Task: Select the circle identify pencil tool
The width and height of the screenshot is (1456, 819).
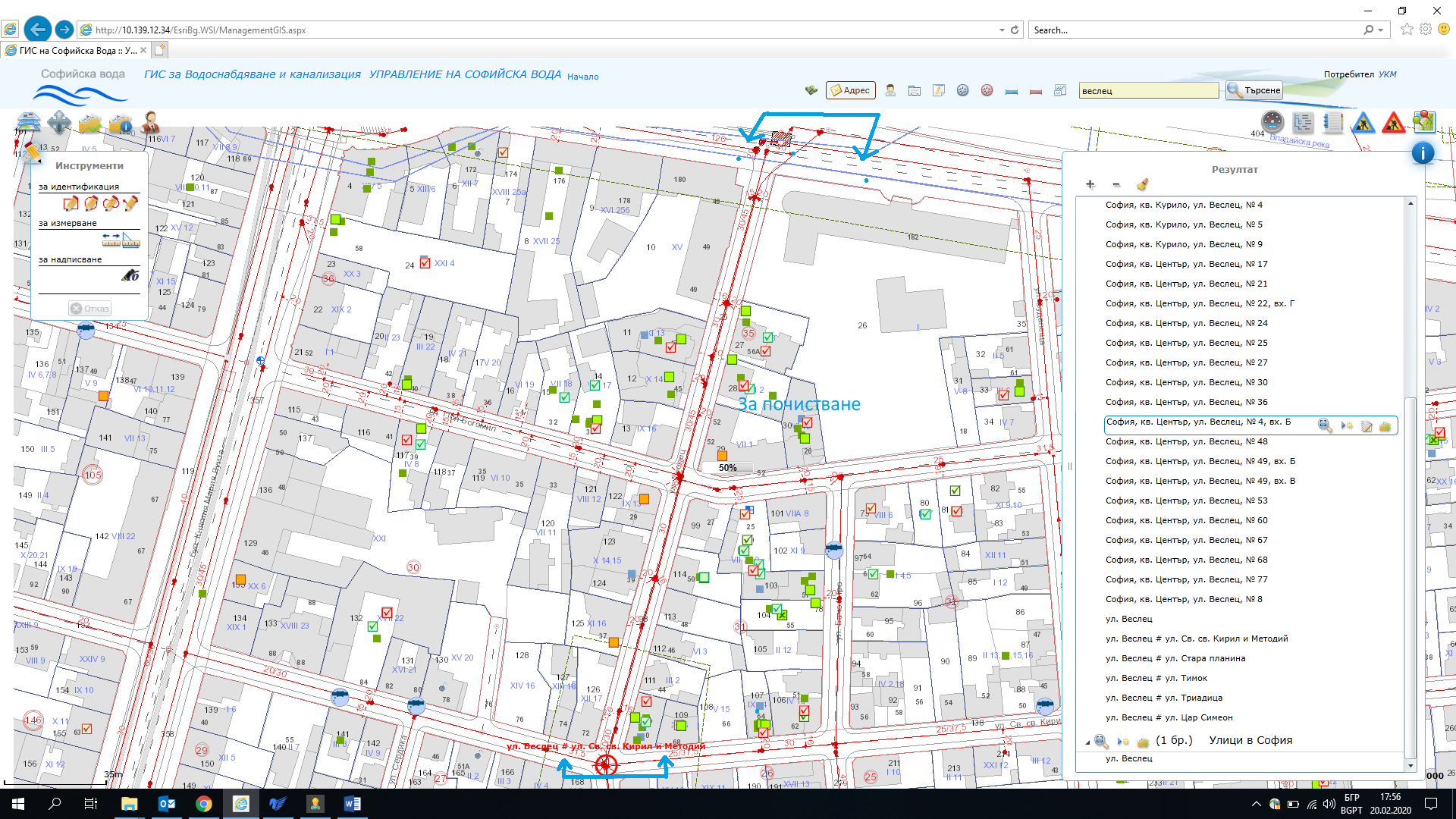Action: (90, 203)
